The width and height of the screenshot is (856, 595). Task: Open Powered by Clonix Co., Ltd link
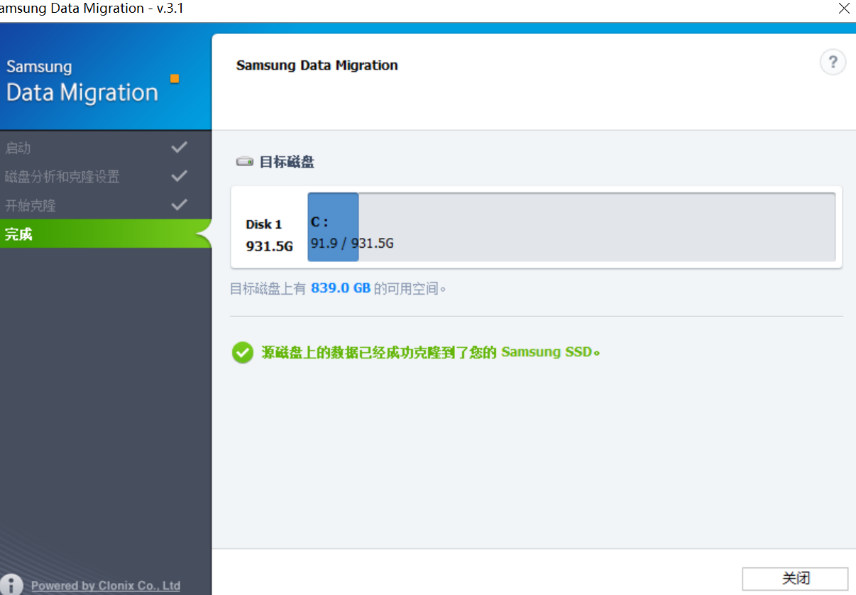105,586
